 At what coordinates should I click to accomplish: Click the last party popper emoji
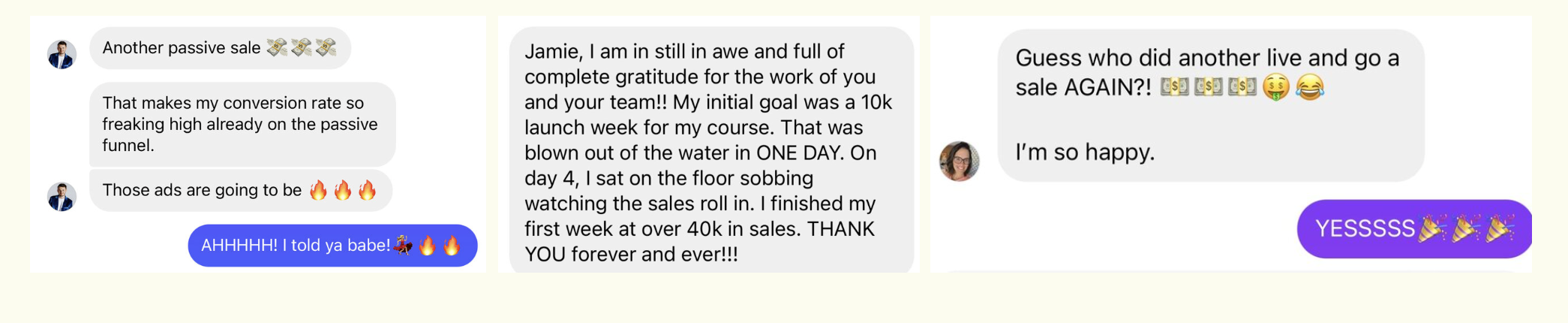[1499, 228]
